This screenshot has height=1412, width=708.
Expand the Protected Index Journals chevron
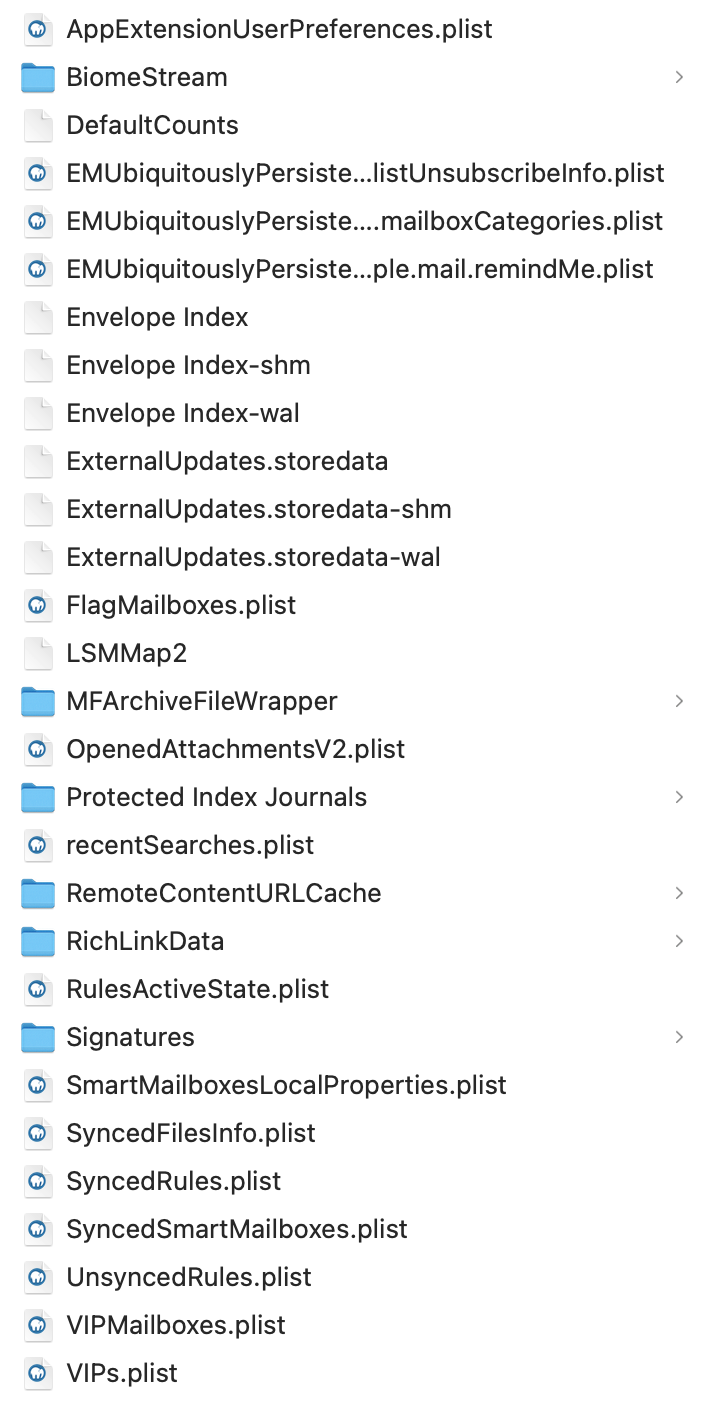(679, 797)
